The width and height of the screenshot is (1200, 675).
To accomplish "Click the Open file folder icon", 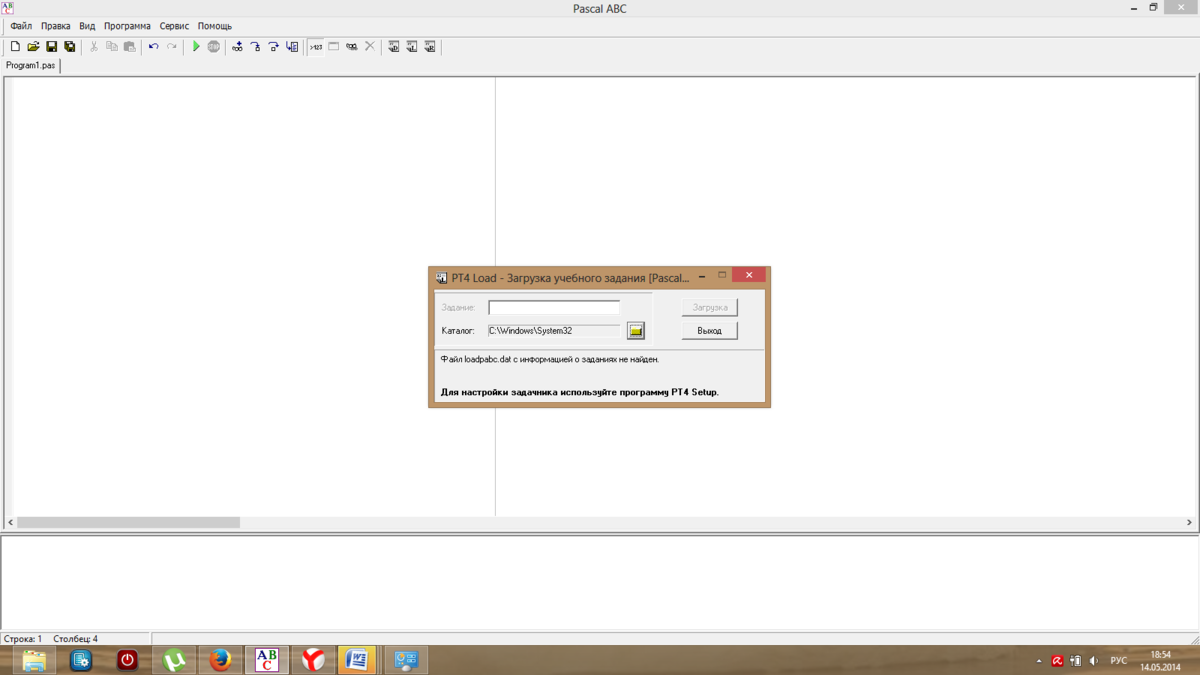I will pyautogui.click(x=33, y=47).
